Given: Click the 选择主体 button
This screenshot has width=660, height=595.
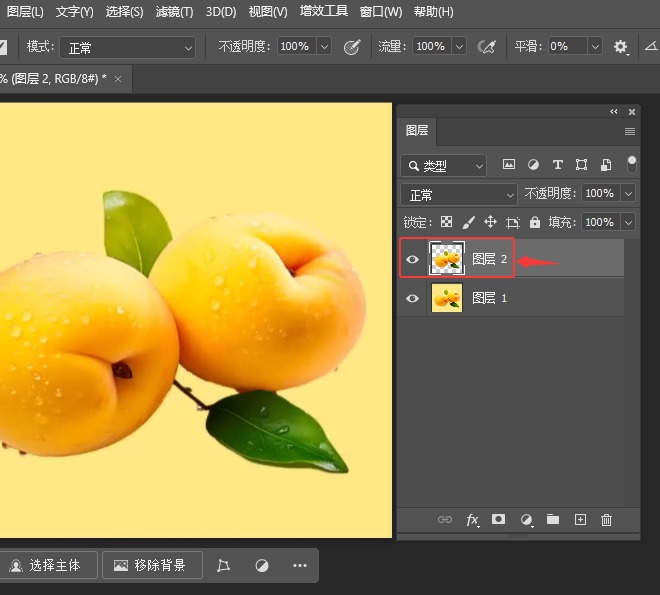Looking at the screenshot, I should tap(51, 565).
